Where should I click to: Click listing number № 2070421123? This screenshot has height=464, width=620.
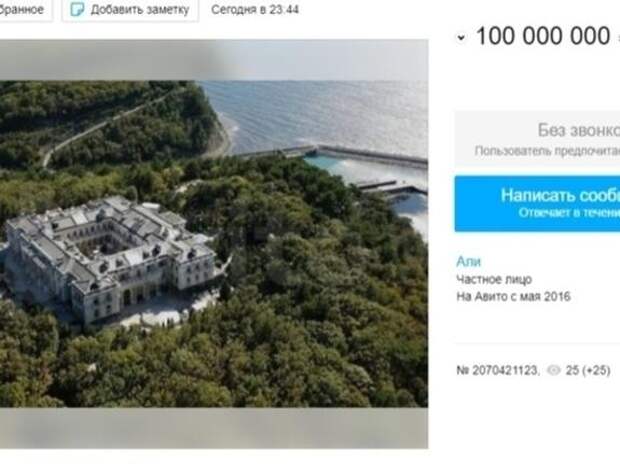coord(497,371)
